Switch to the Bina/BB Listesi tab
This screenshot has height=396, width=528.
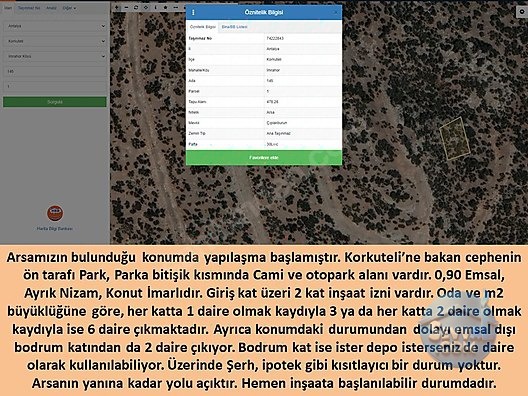click(234, 27)
